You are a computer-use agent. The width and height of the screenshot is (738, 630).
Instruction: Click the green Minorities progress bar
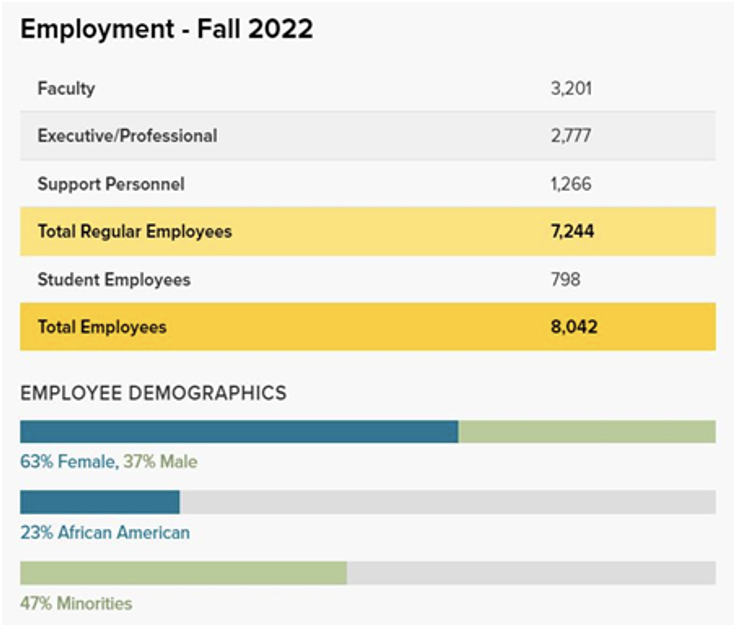pos(183,573)
